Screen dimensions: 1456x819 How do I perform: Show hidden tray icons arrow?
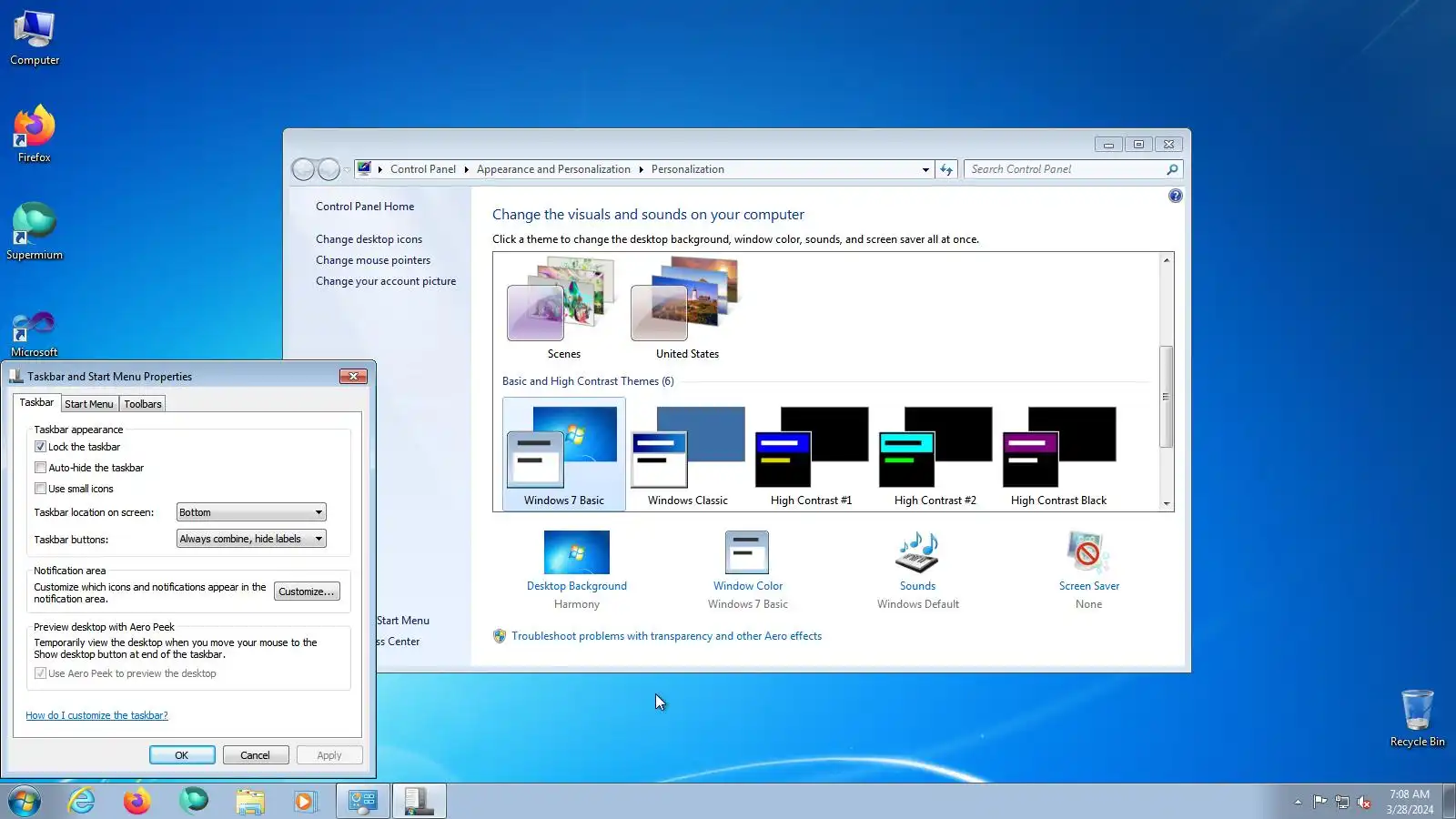point(1298,802)
